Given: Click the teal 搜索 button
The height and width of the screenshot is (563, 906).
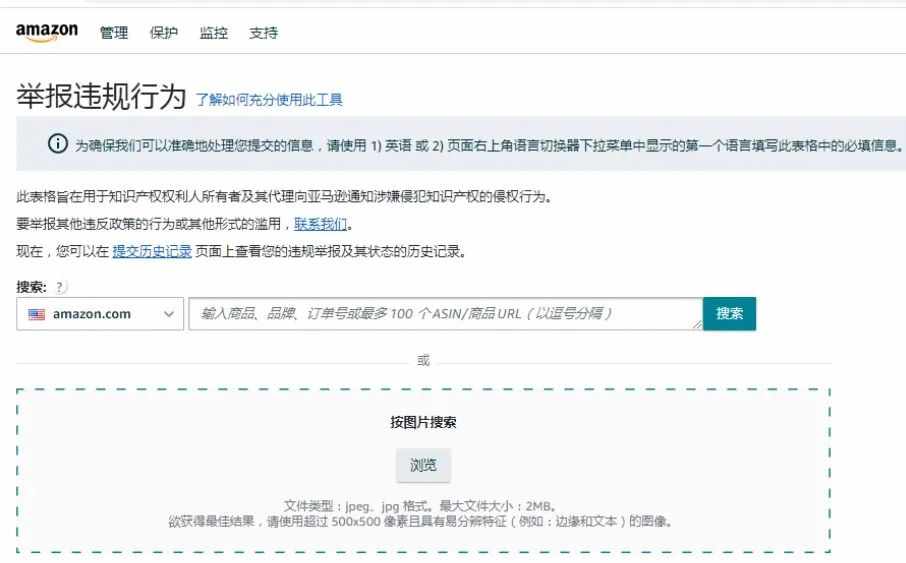Looking at the screenshot, I should coord(729,314).
